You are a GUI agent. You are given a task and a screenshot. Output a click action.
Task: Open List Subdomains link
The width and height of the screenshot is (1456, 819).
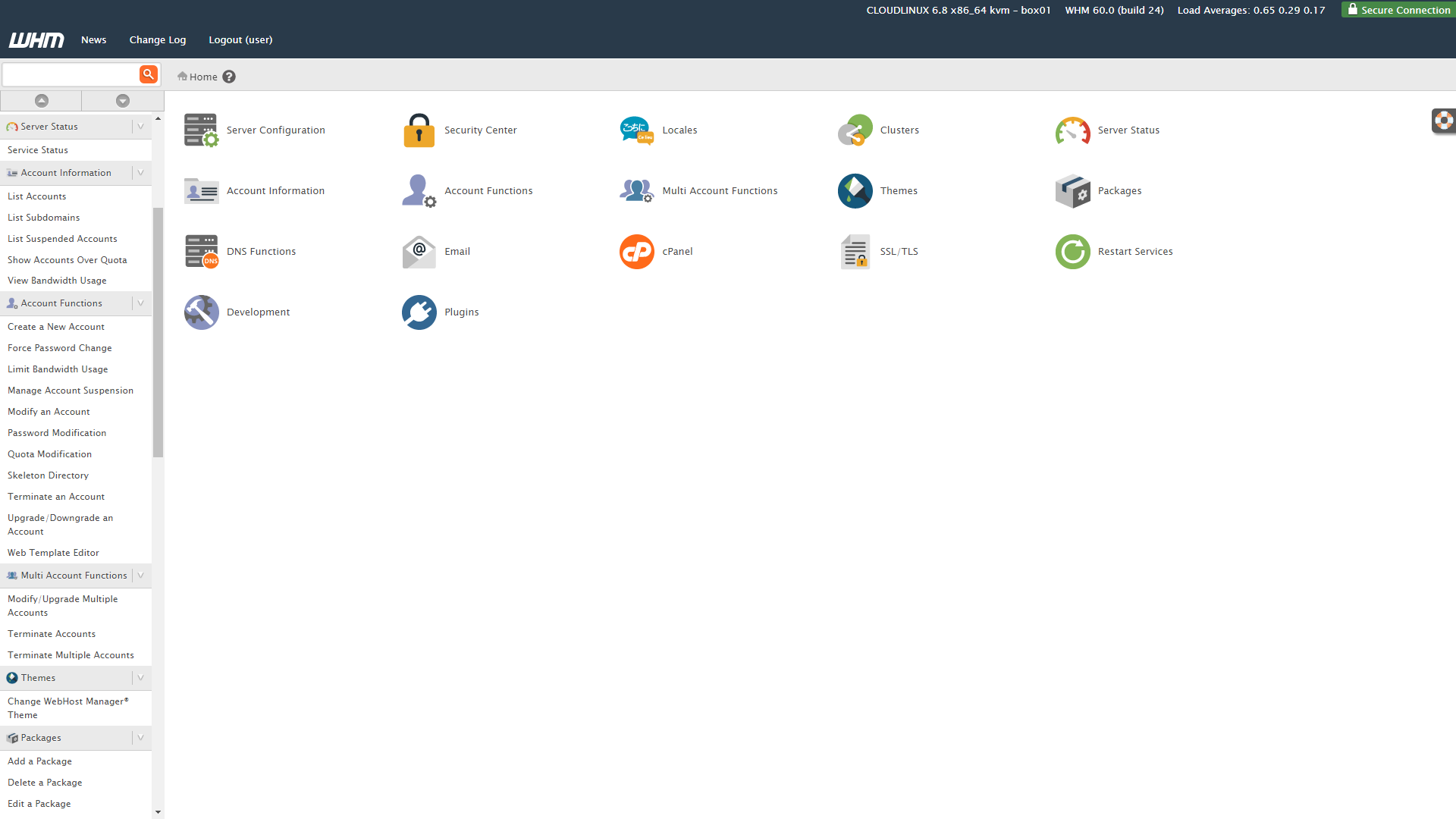pos(44,218)
